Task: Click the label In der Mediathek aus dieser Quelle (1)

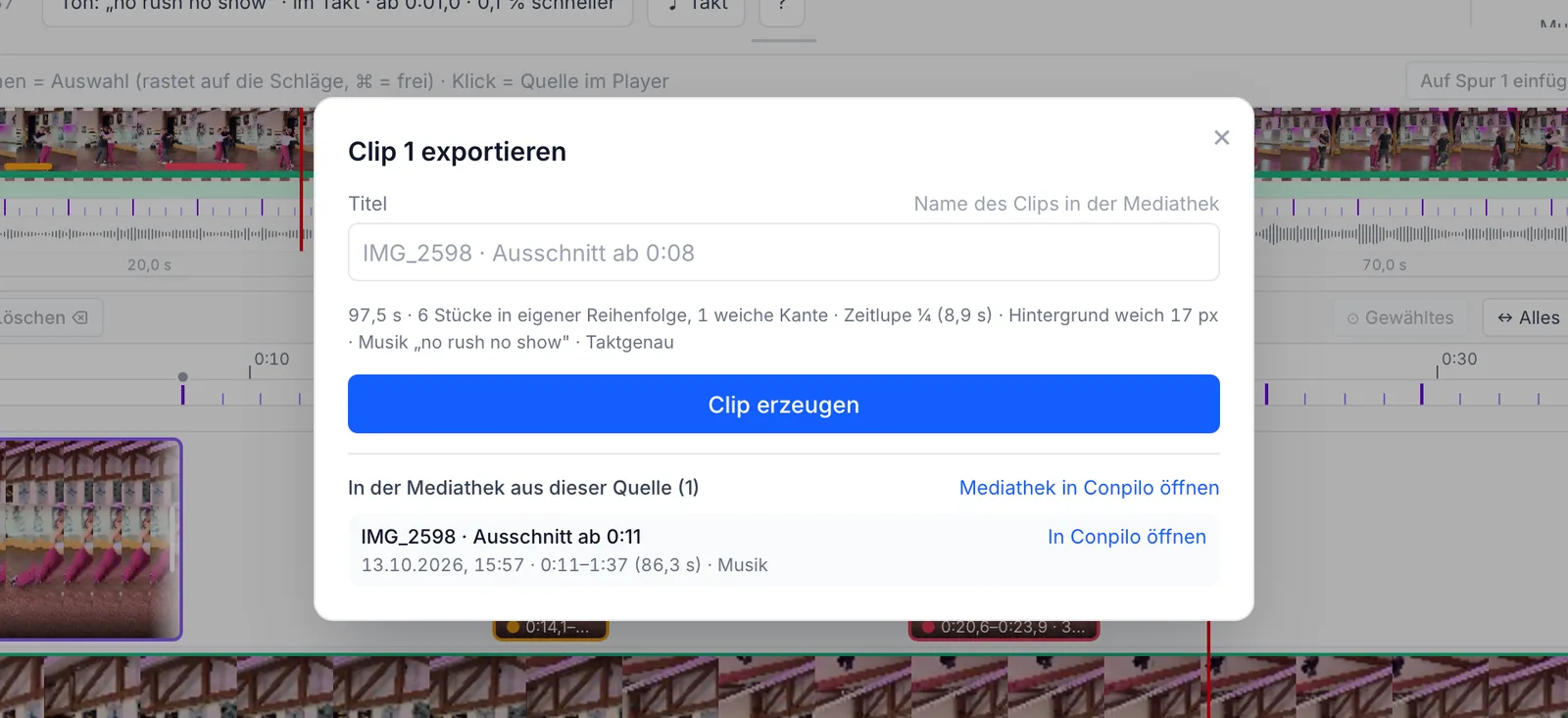Action: (x=523, y=488)
